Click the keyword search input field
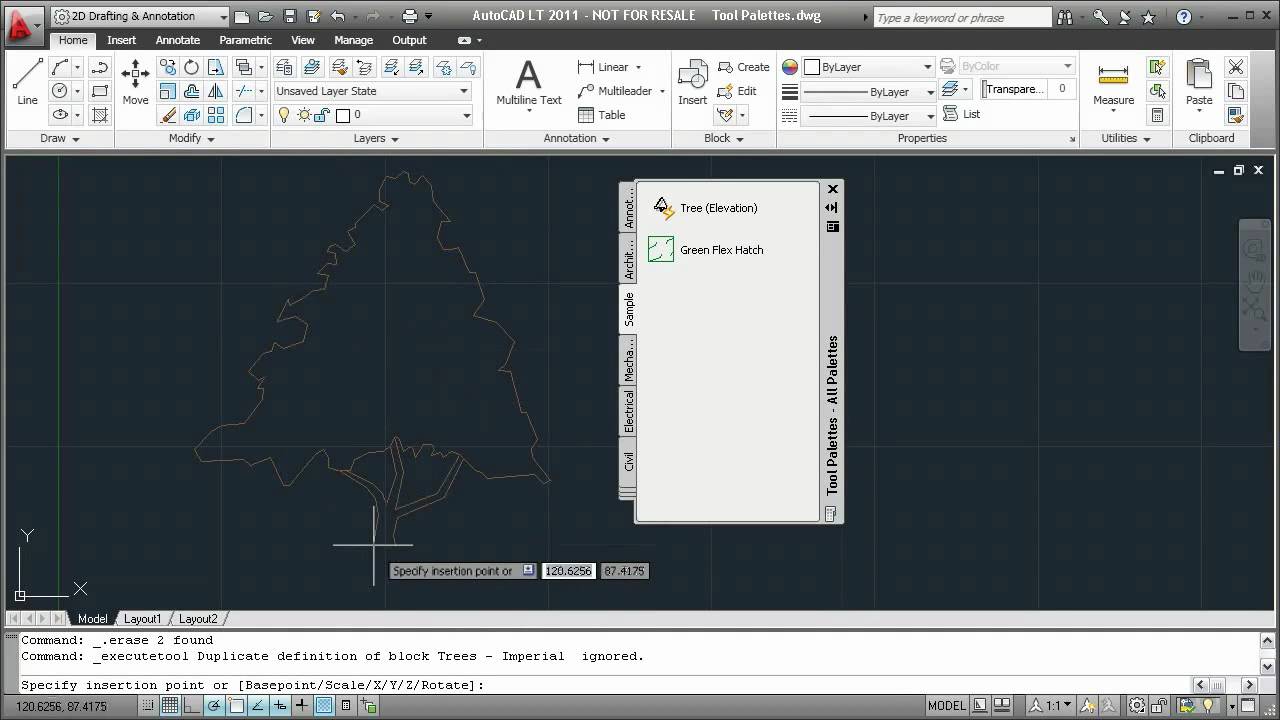 962,17
